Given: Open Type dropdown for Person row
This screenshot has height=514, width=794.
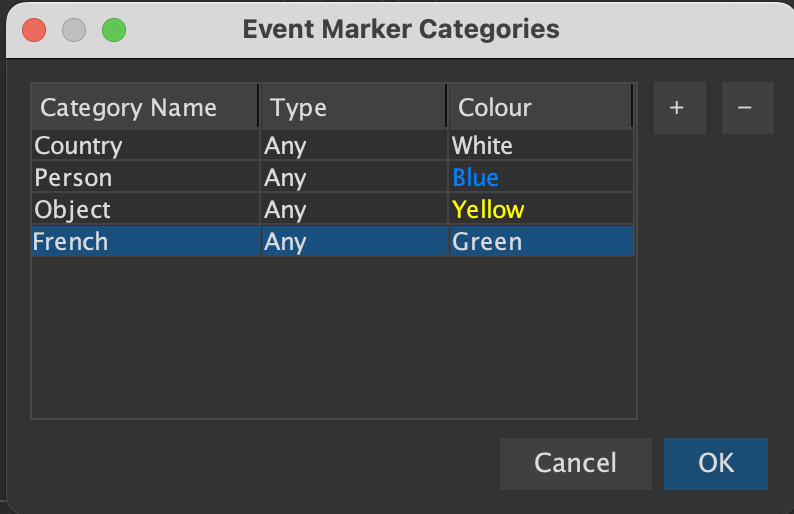Looking at the screenshot, I should (x=354, y=178).
